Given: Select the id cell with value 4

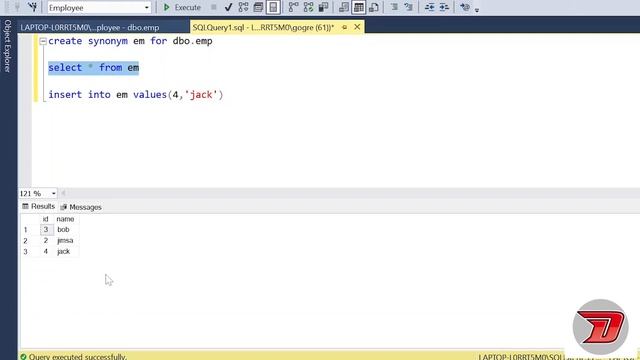Looking at the screenshot, I should click(46, 251).
